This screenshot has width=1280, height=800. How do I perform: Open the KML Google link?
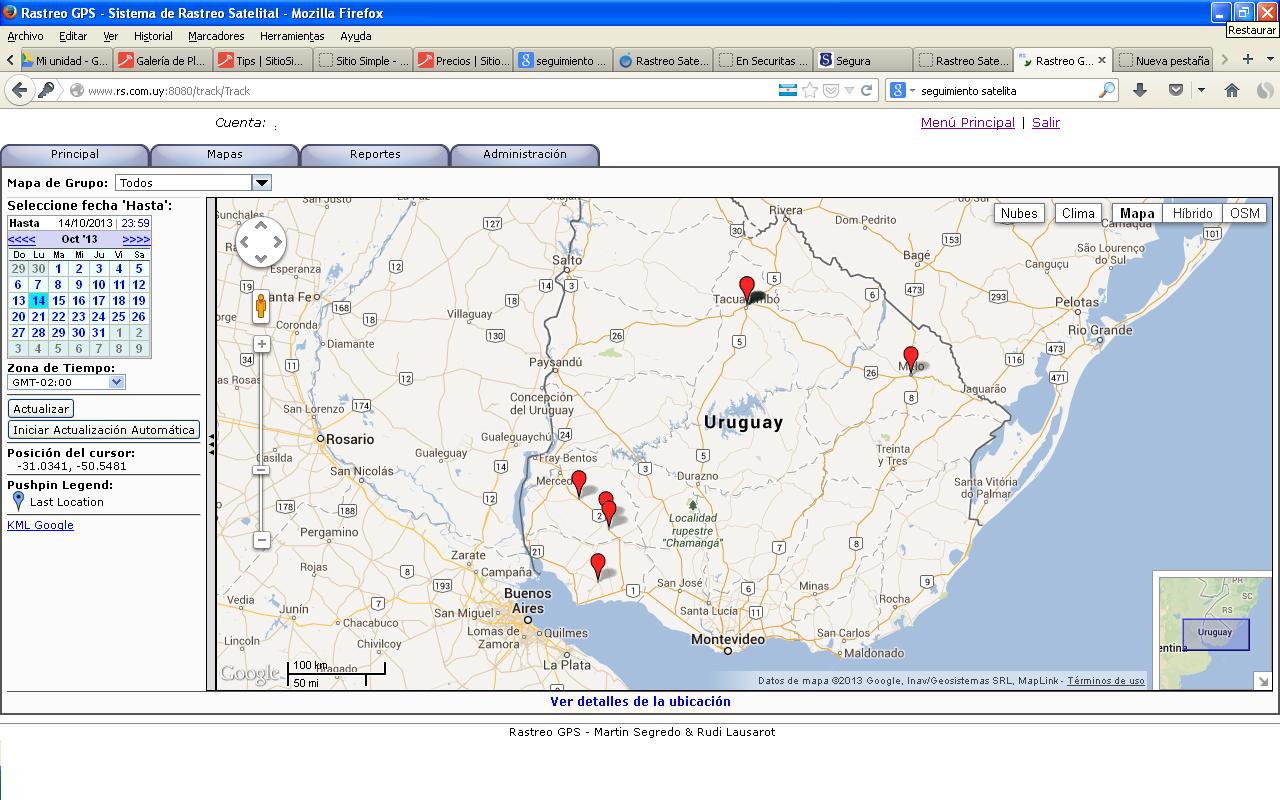(40, 525)
